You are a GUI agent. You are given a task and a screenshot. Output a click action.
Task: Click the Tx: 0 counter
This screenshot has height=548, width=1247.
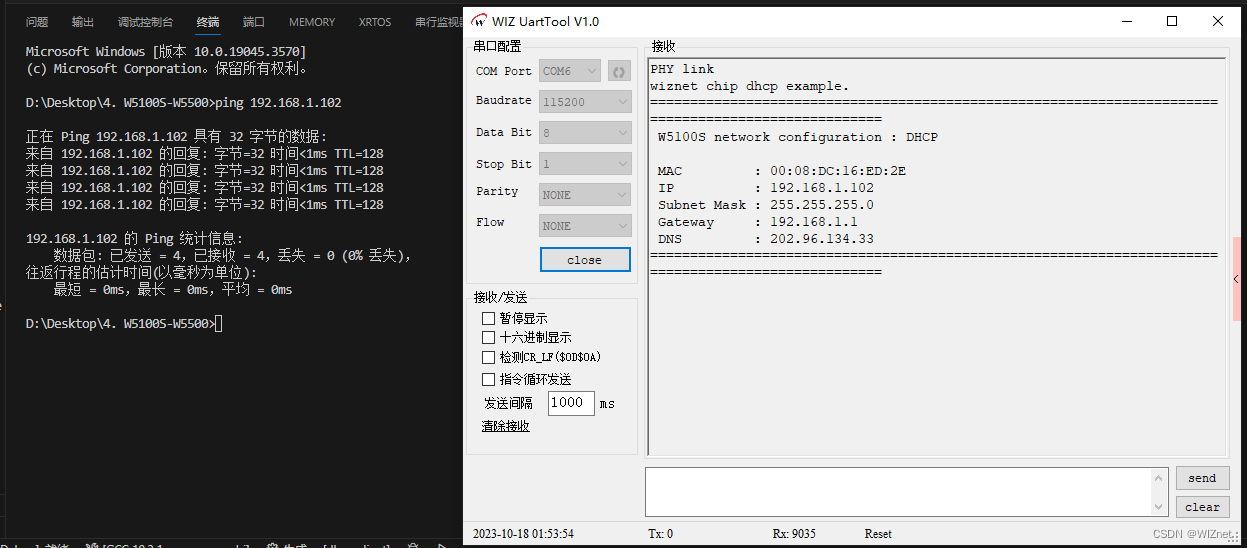pos(660,534)
